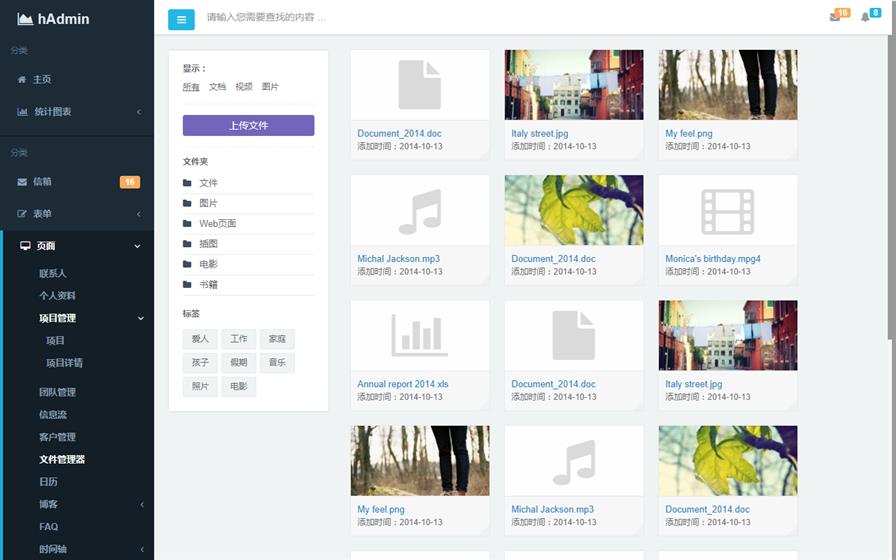Screen dimensions: 896x560
Task: Open first-row My feel.png thumbnail
Action: 728,85
